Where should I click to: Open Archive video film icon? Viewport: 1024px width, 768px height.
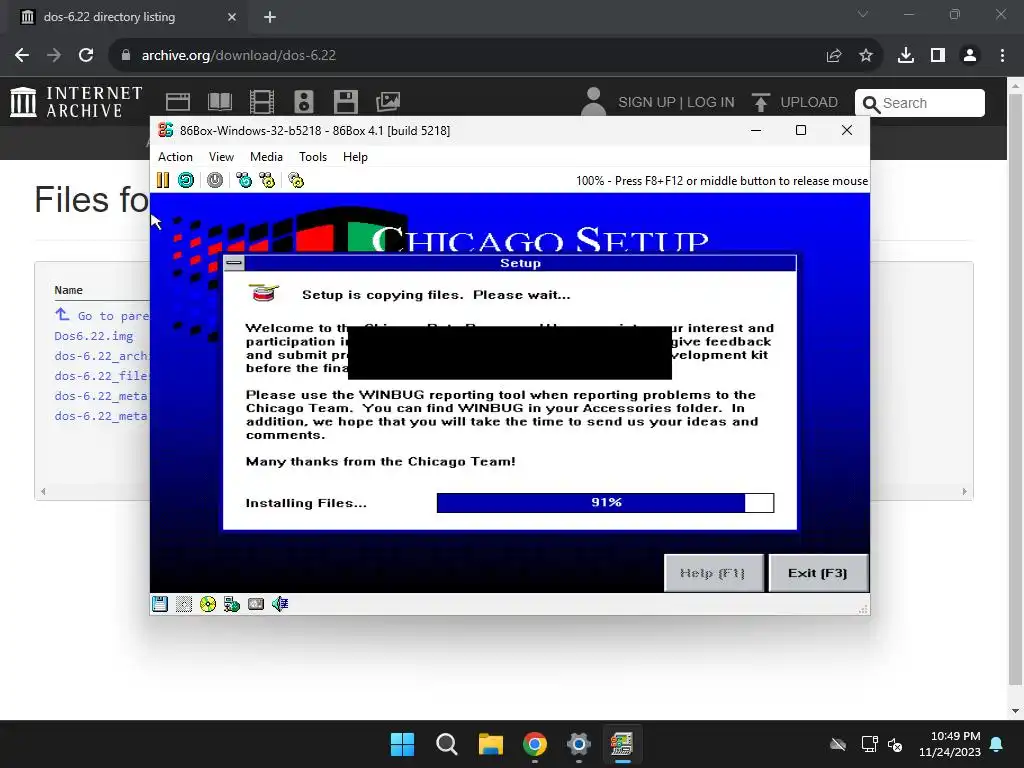(x=262, y=102)
